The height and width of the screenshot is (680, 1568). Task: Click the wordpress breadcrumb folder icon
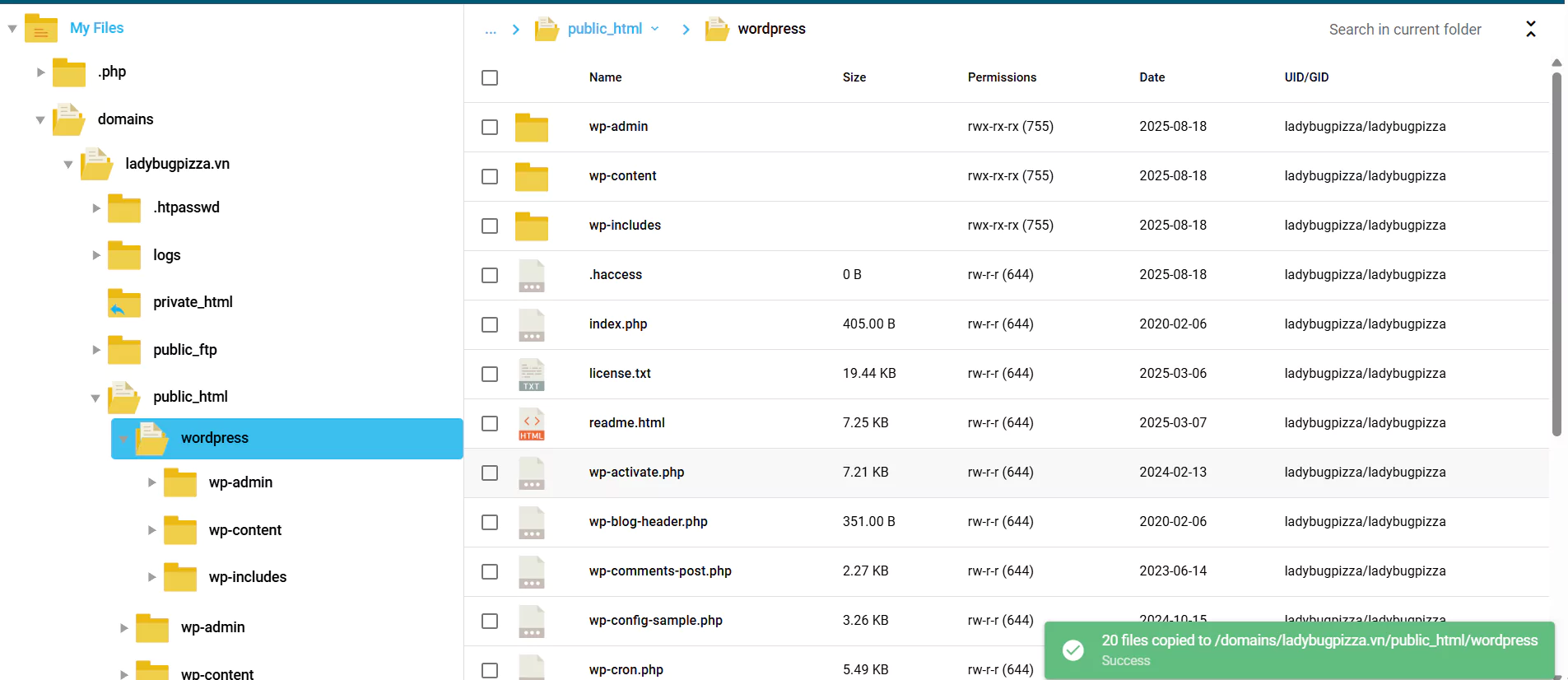[x=717, y=29]
